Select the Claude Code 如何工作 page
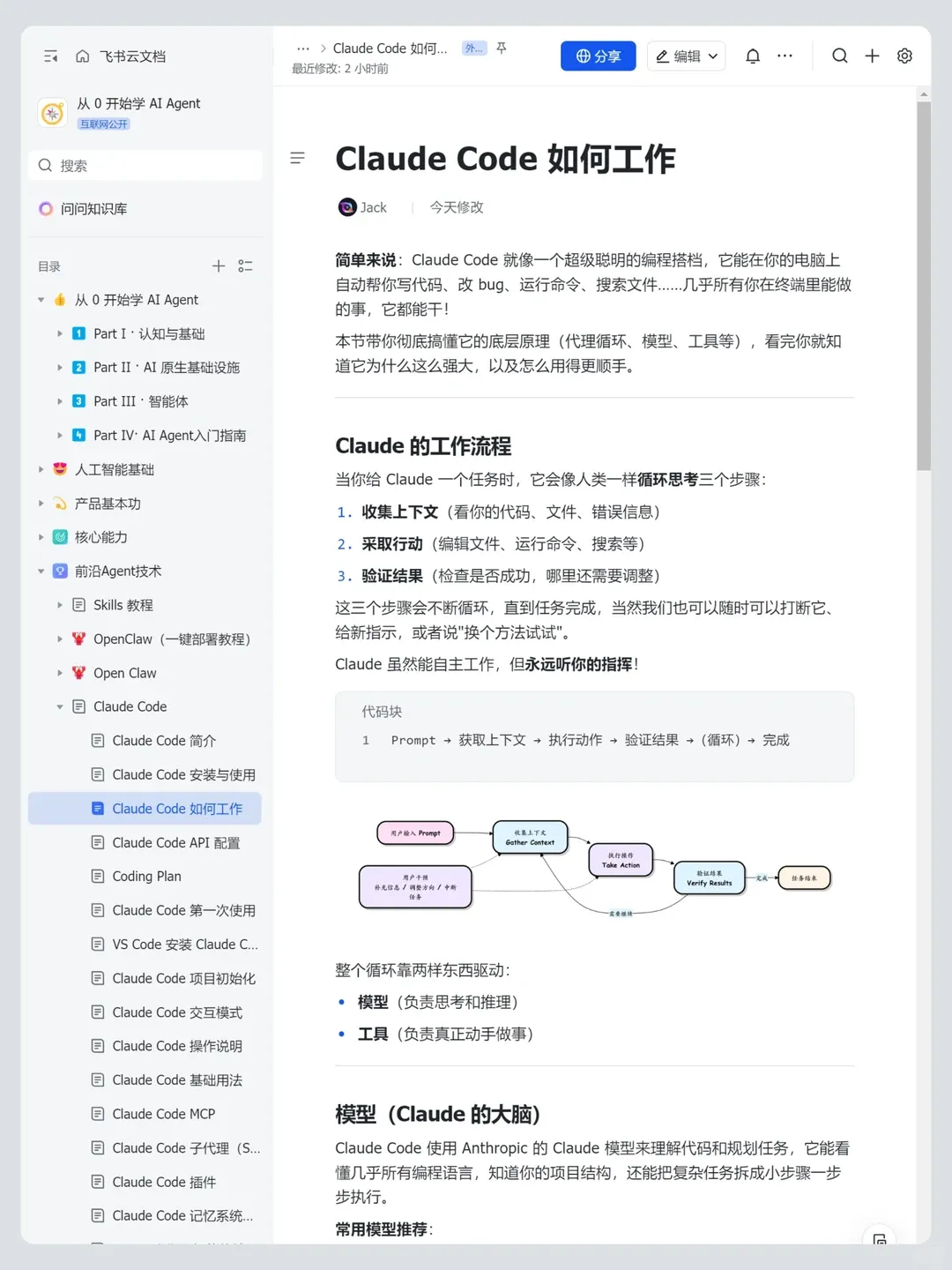The width and height of the screenshot is (952, 1270). [145, 809]
